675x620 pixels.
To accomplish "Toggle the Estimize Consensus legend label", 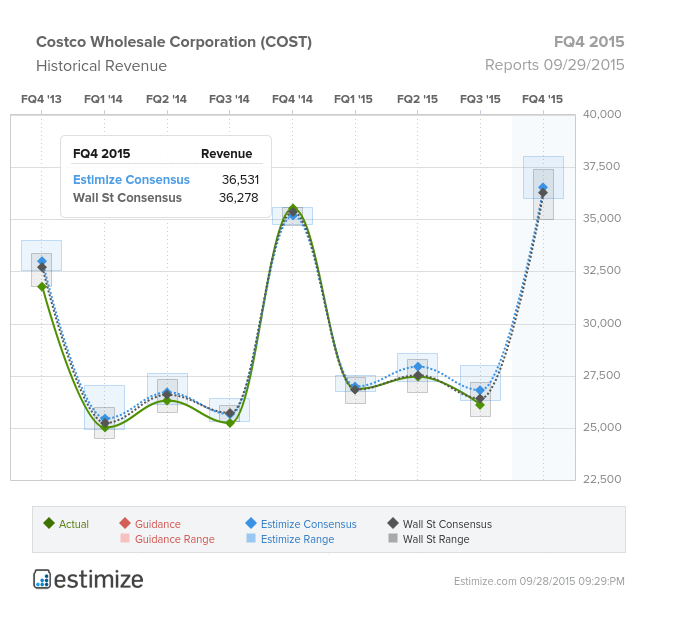I will (x=309, y=524).
